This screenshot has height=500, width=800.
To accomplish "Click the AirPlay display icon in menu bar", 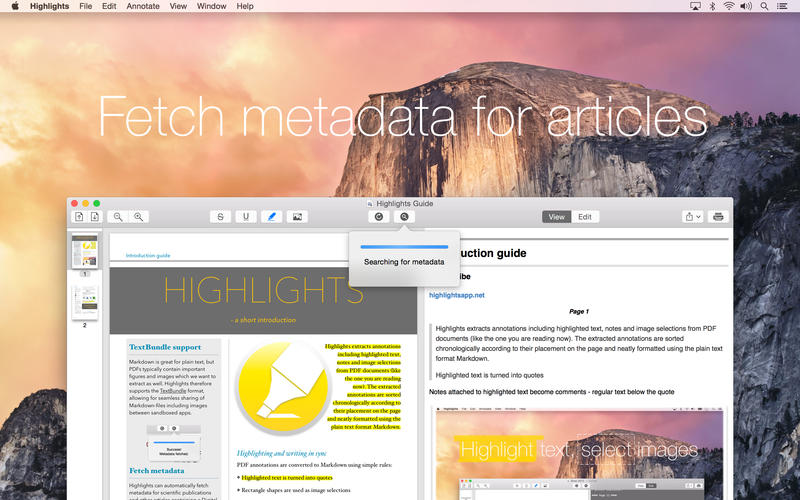I will click(695, 6).
